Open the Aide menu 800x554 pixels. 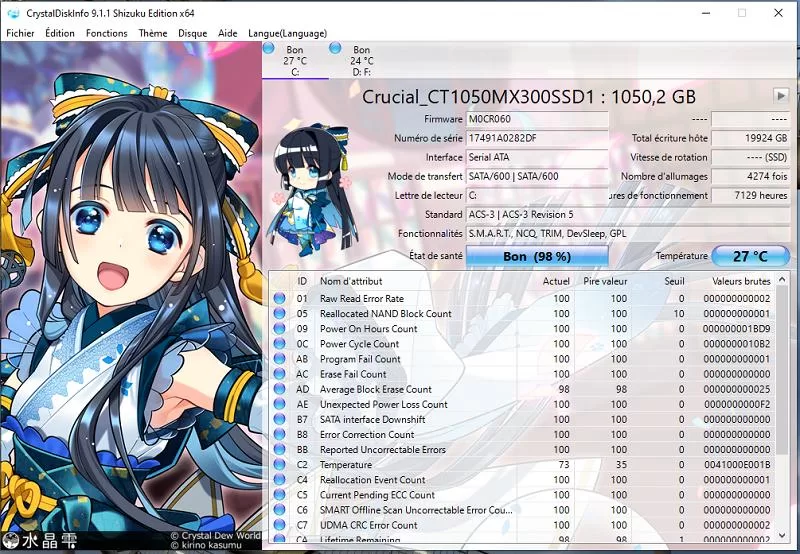[228, 33]
